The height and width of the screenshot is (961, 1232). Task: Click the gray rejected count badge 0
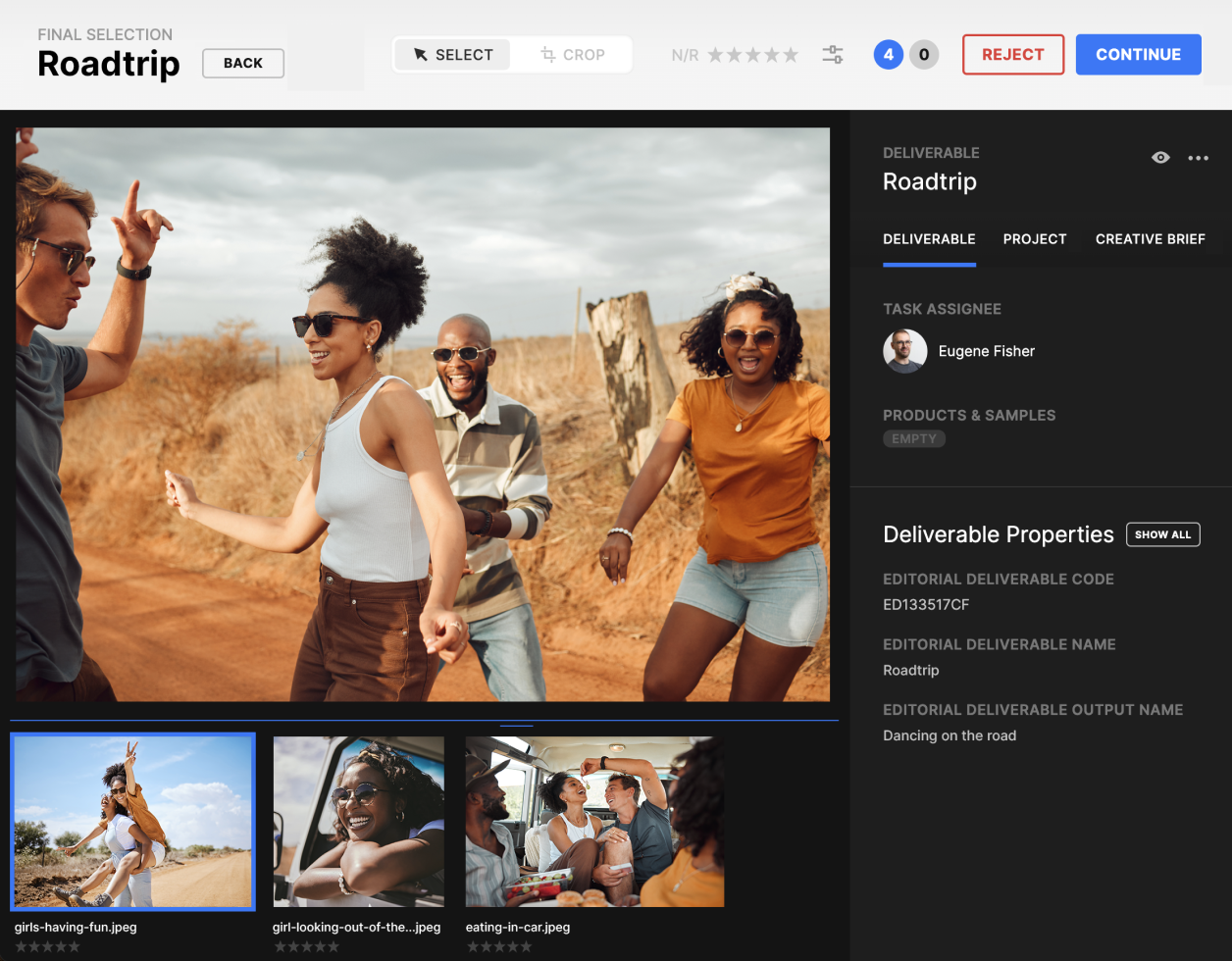pyautogui.click(x=924, y=55)
